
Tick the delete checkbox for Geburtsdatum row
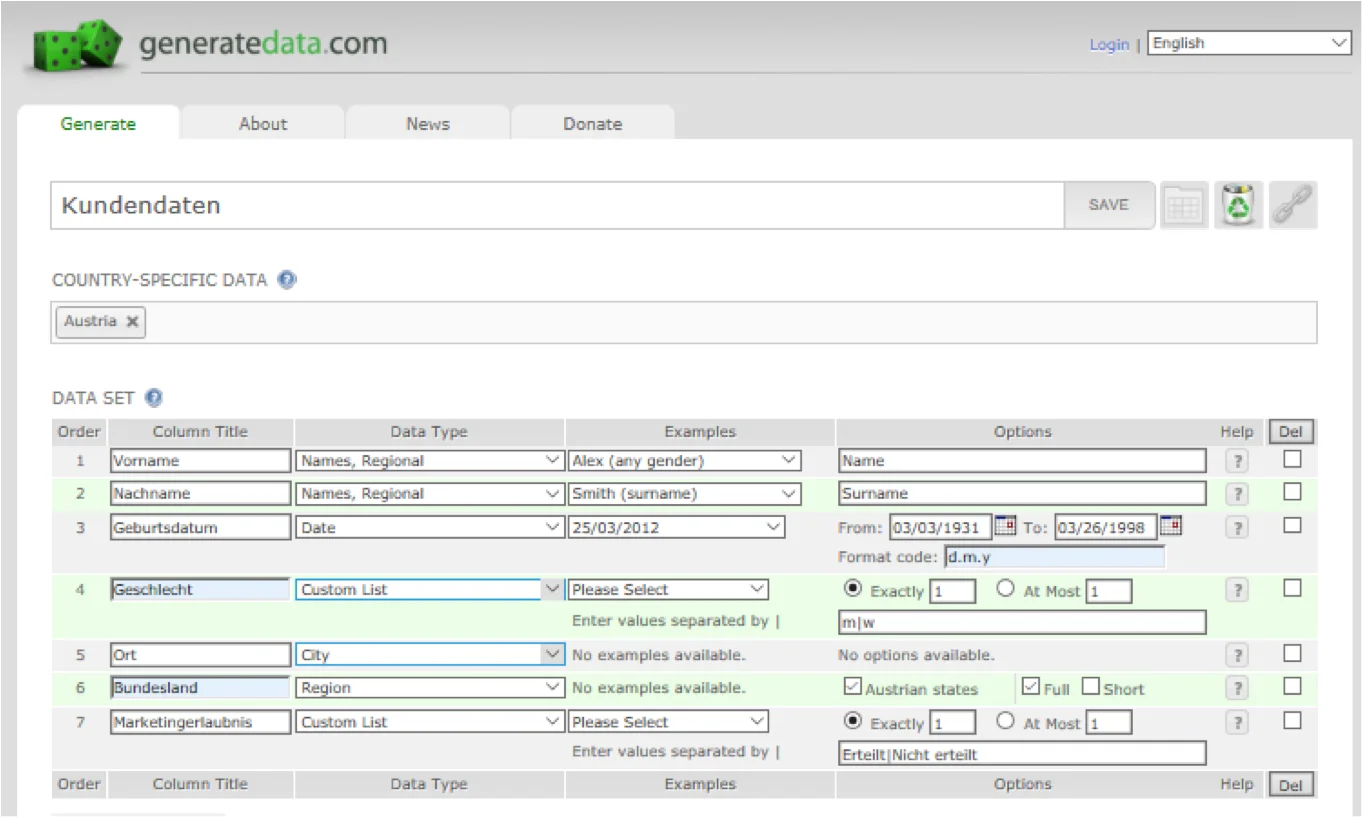(x=1292, y=525)
